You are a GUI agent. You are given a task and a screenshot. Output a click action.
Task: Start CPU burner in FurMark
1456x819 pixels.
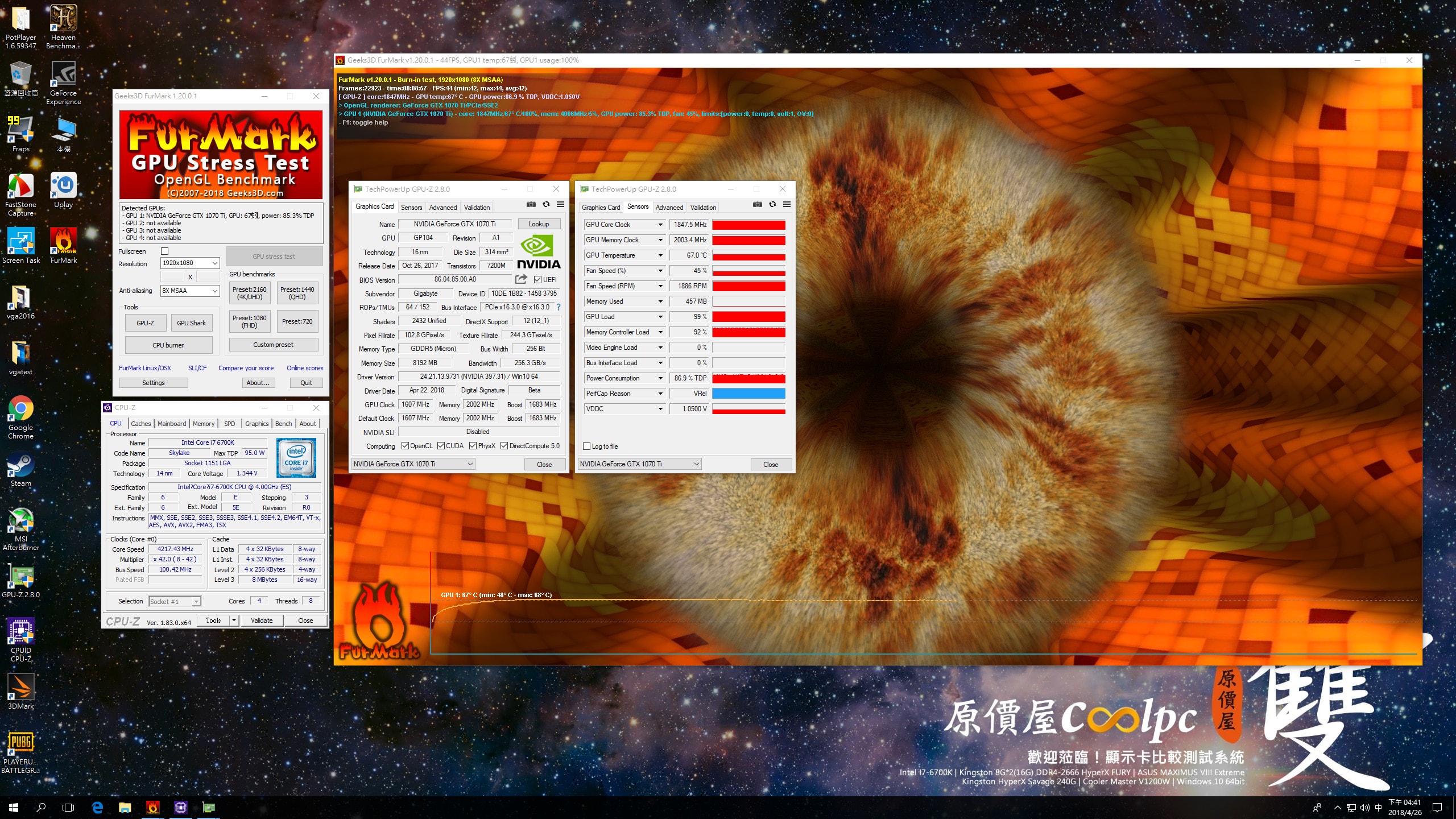point(168,345)
